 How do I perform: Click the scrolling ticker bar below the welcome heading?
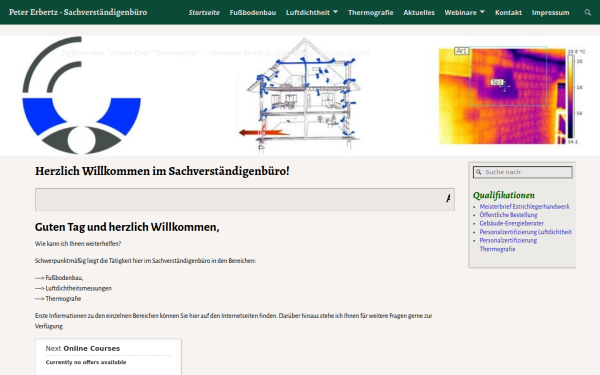pos(245,199)
